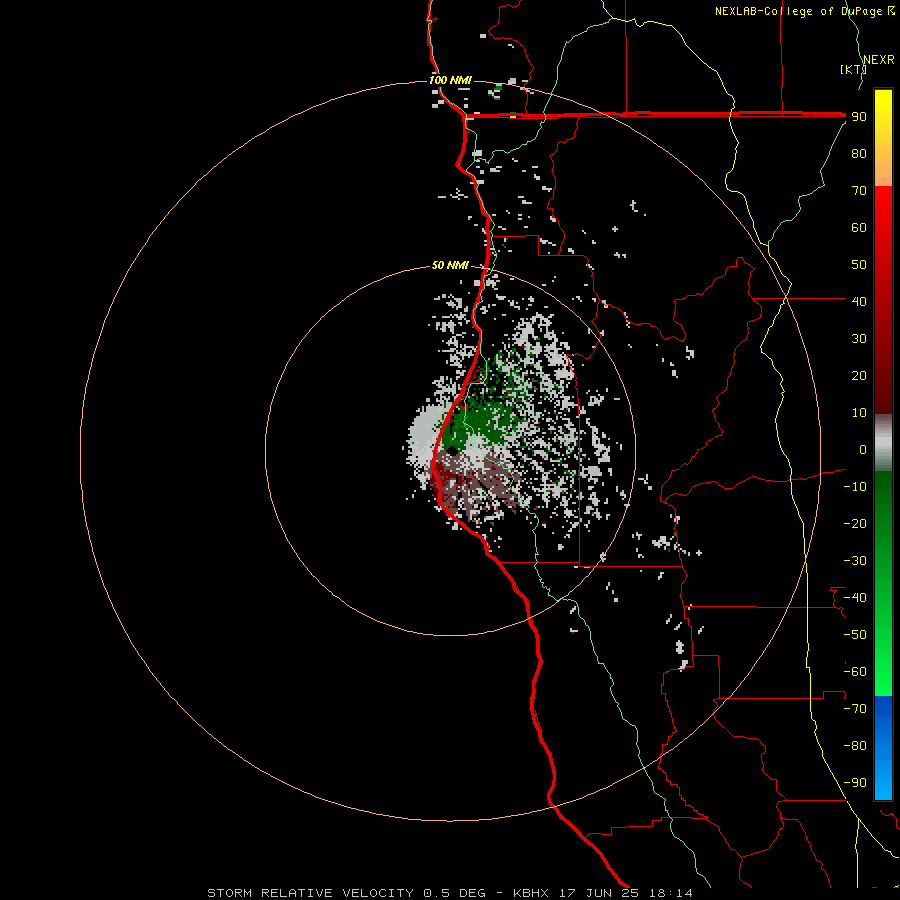Pick the bright green segment near -60 on the color bar
Image resolution: width=900 pixels, height=900 pixels.
[883, 672]
